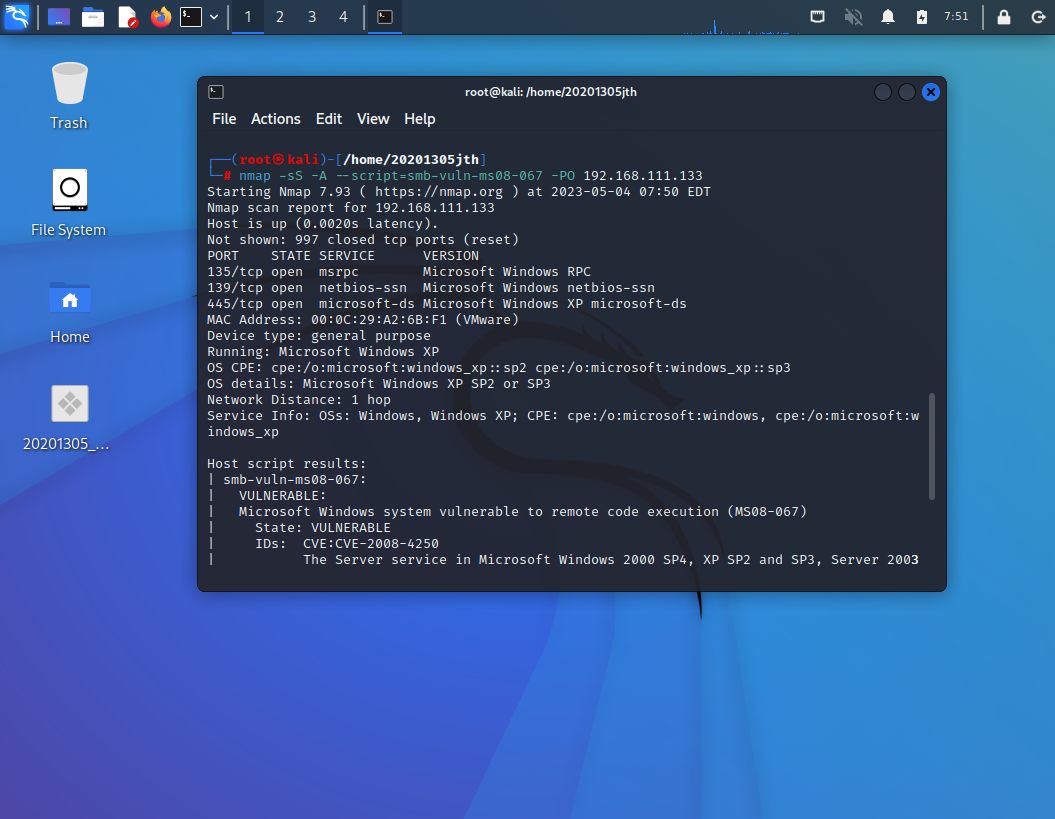This screenshot has width=1055, height=819.
Task: Open the terminal File menu
Action: [x=224, y=119]
